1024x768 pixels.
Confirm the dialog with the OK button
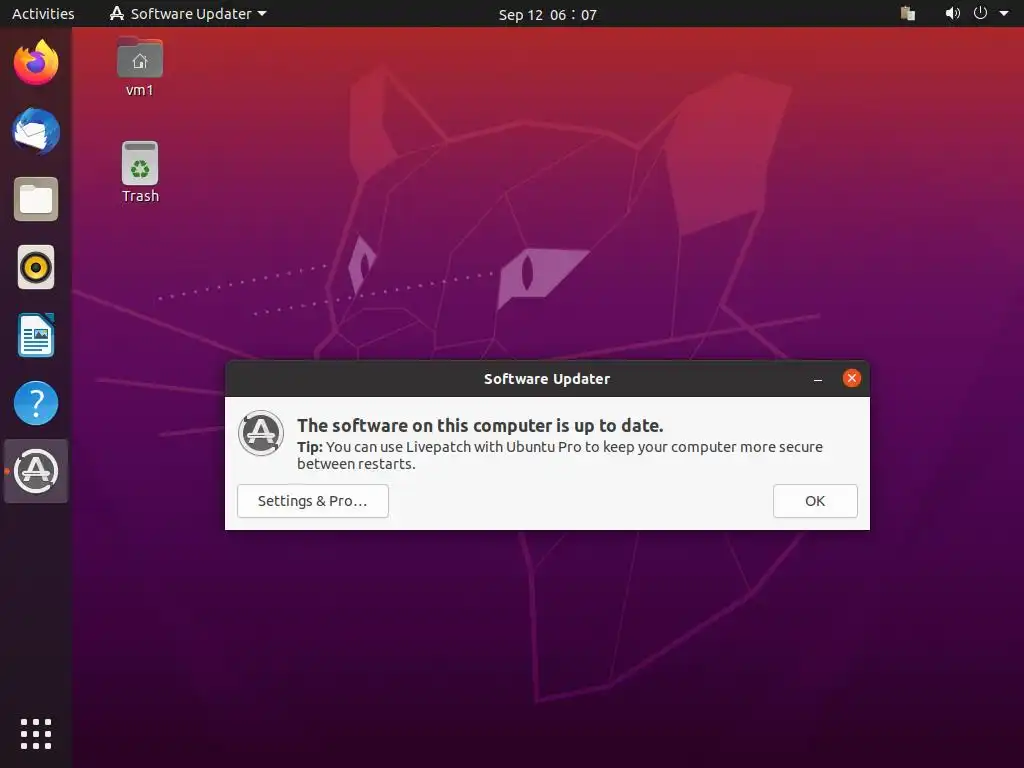pos(815,501)
